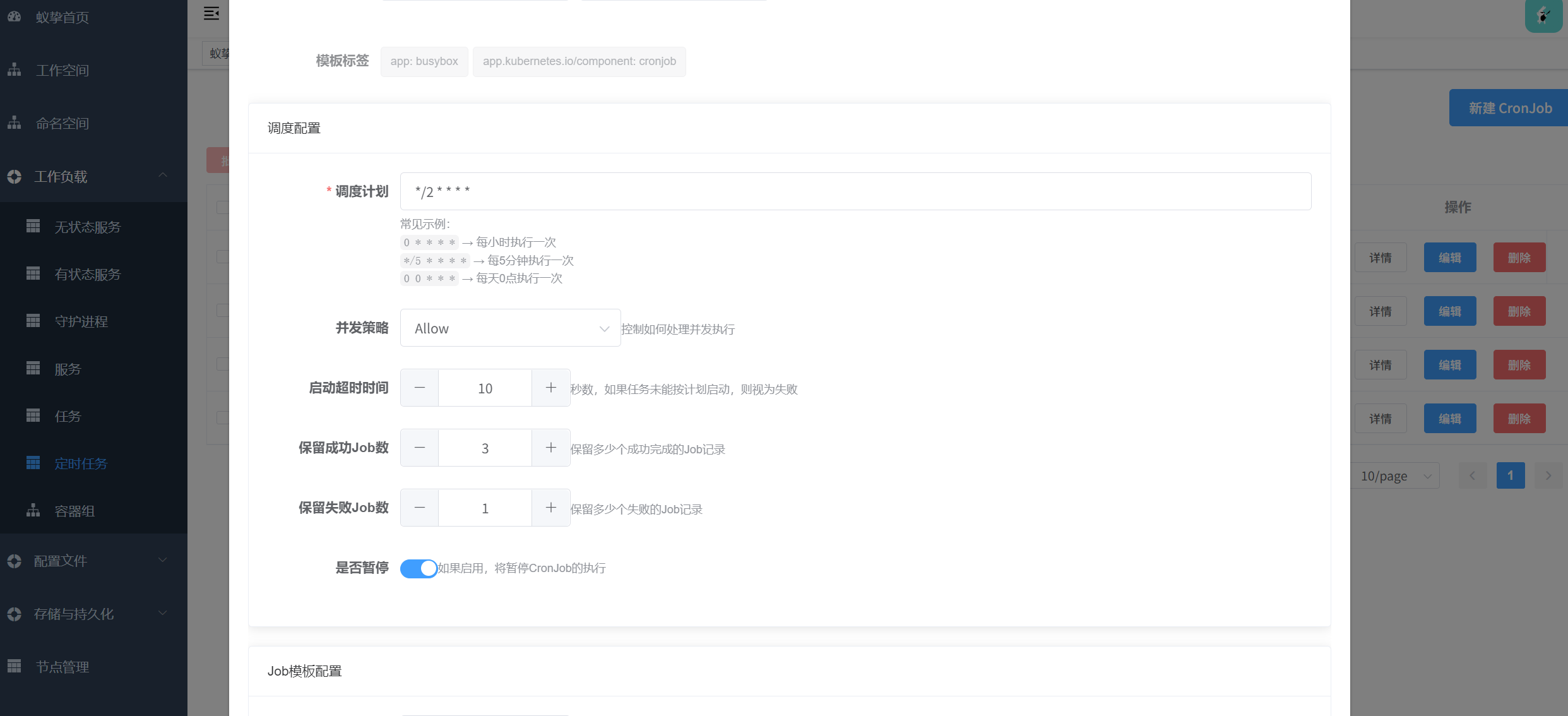Click the 命名空间 sidebar icon
This screenshot has height=716, width=1568.
(15, 123)
